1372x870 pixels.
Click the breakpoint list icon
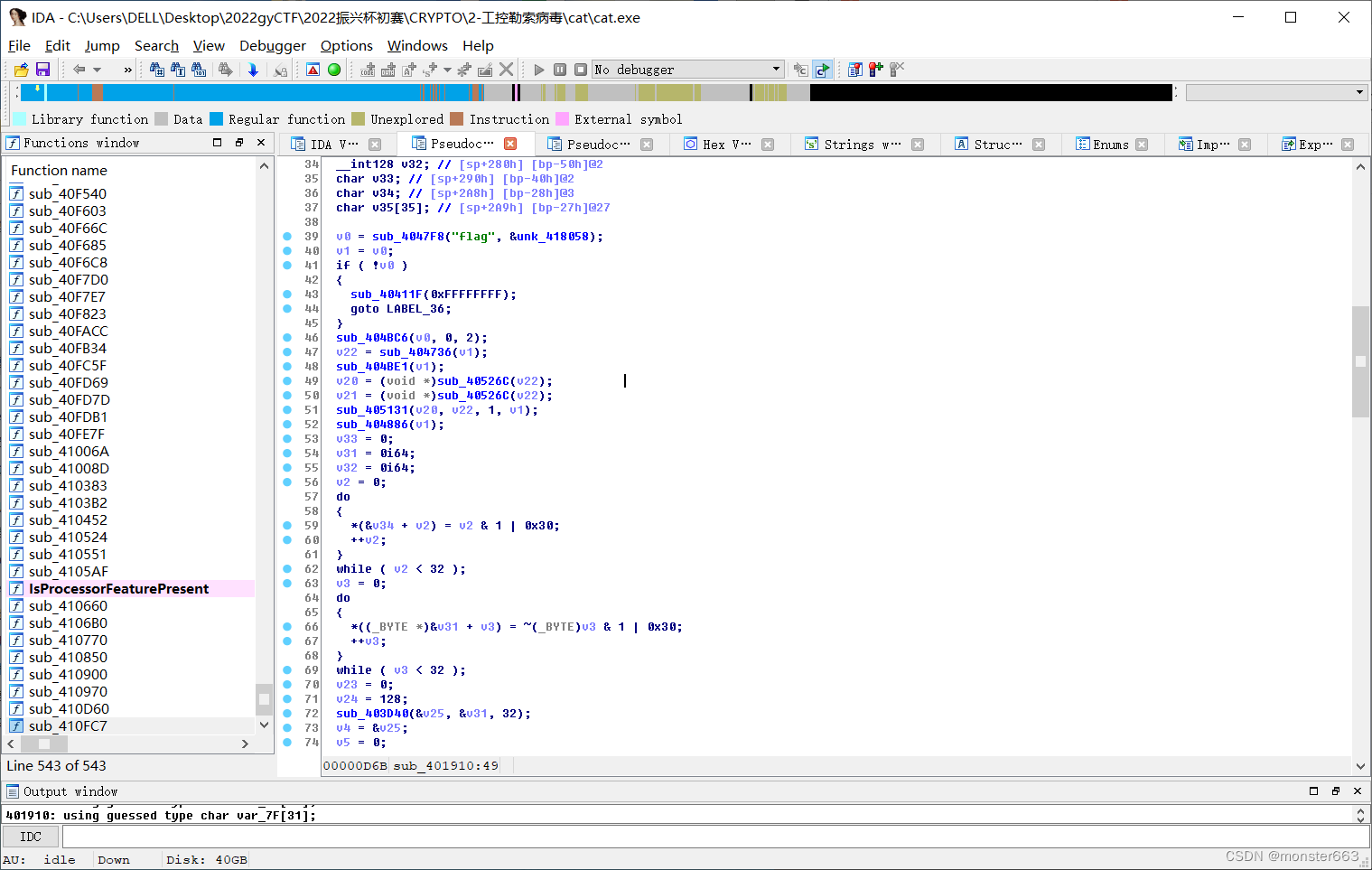point(854,70)
